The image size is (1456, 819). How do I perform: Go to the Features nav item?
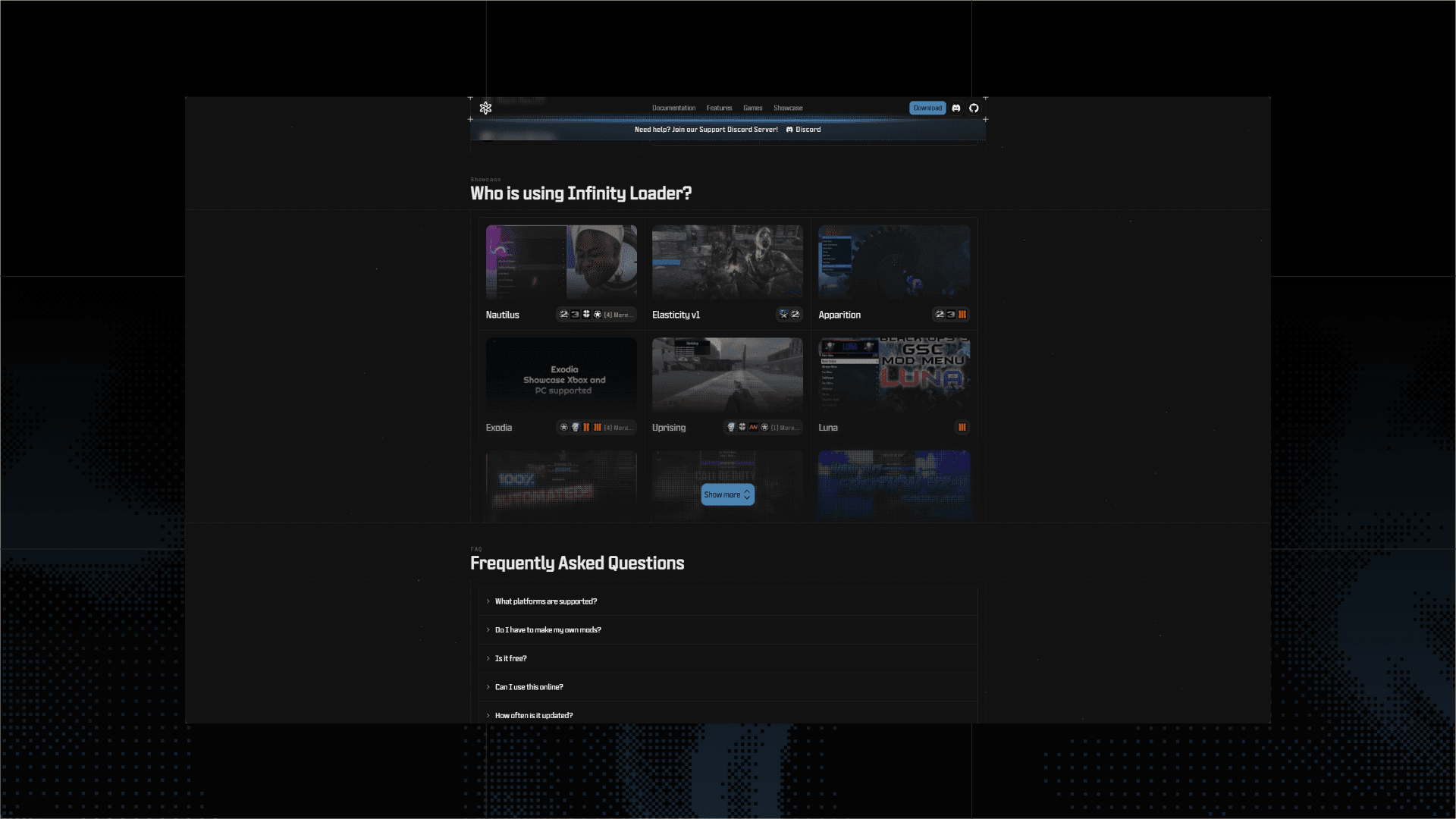719,108
